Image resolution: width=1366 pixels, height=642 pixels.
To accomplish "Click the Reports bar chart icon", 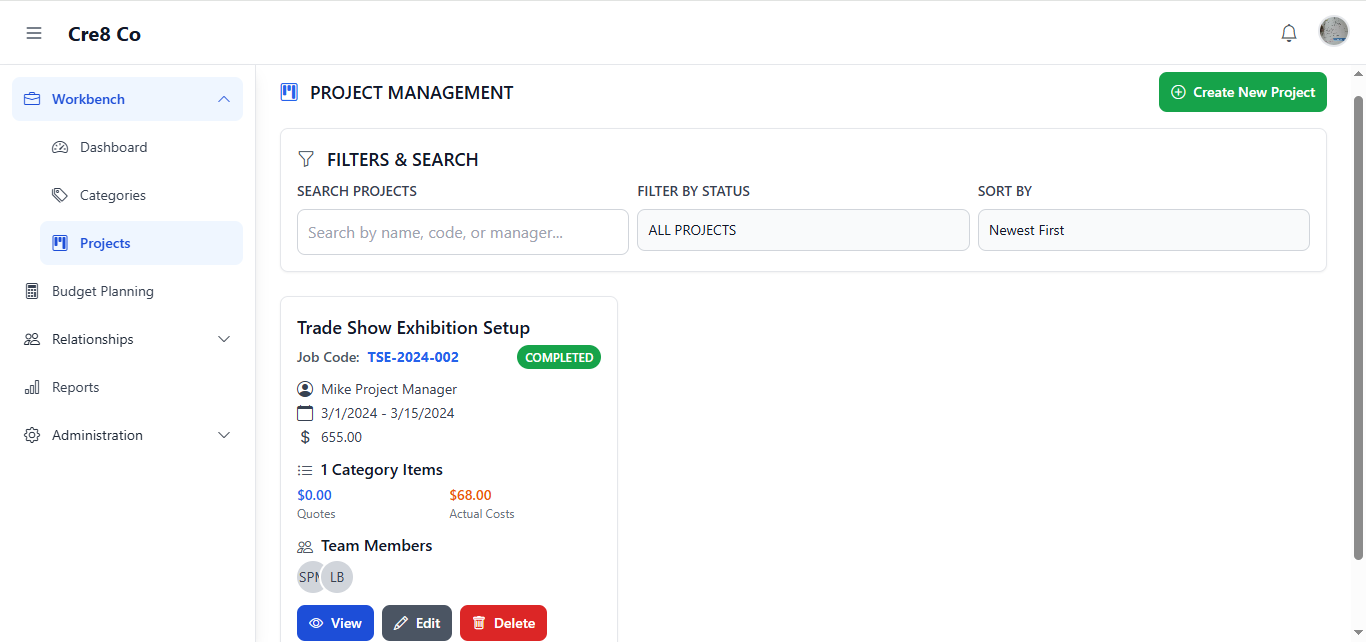I will (32, 387).
